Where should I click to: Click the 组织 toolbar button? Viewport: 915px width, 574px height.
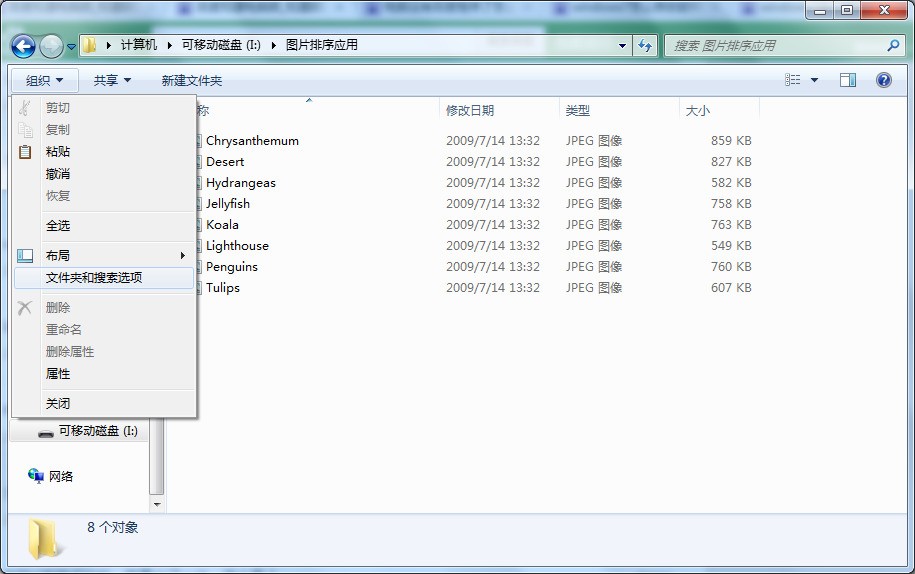[45, 80]
